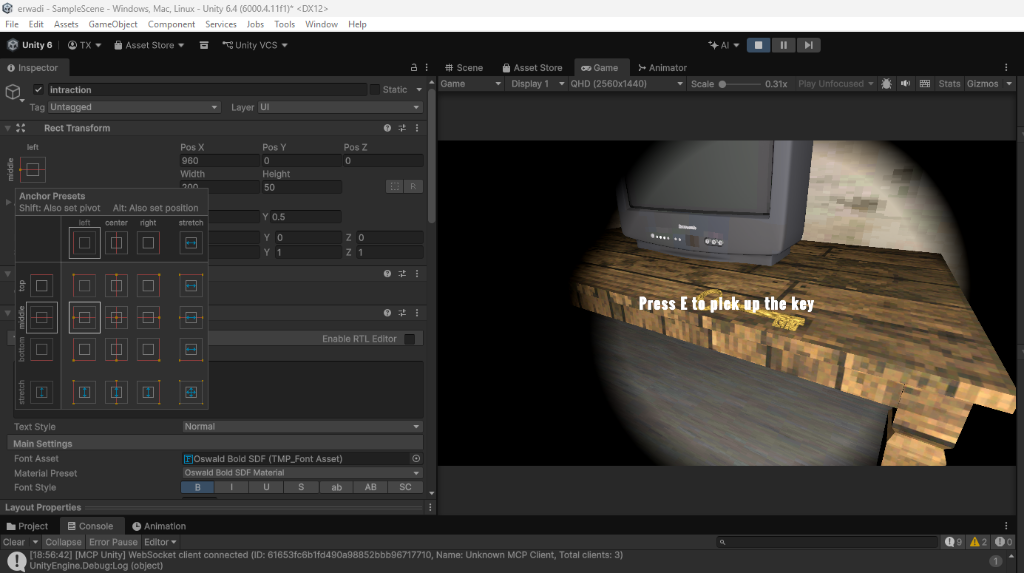
Task: Edit the Pos X field value 960
Action: [x=219, y=161]
